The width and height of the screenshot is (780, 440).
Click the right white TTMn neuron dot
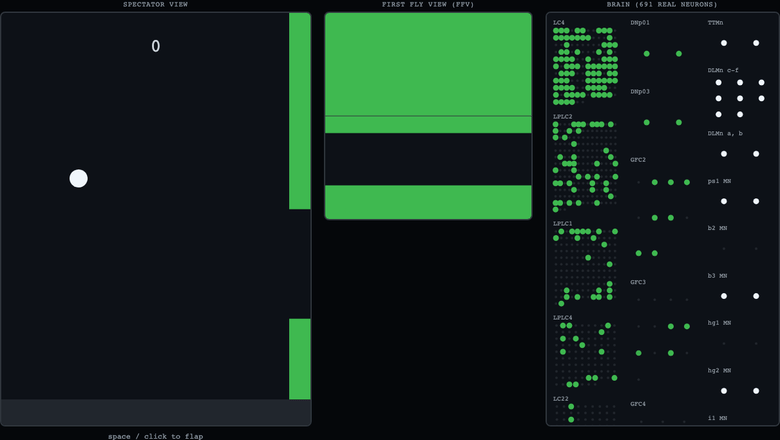click(756, 43)
